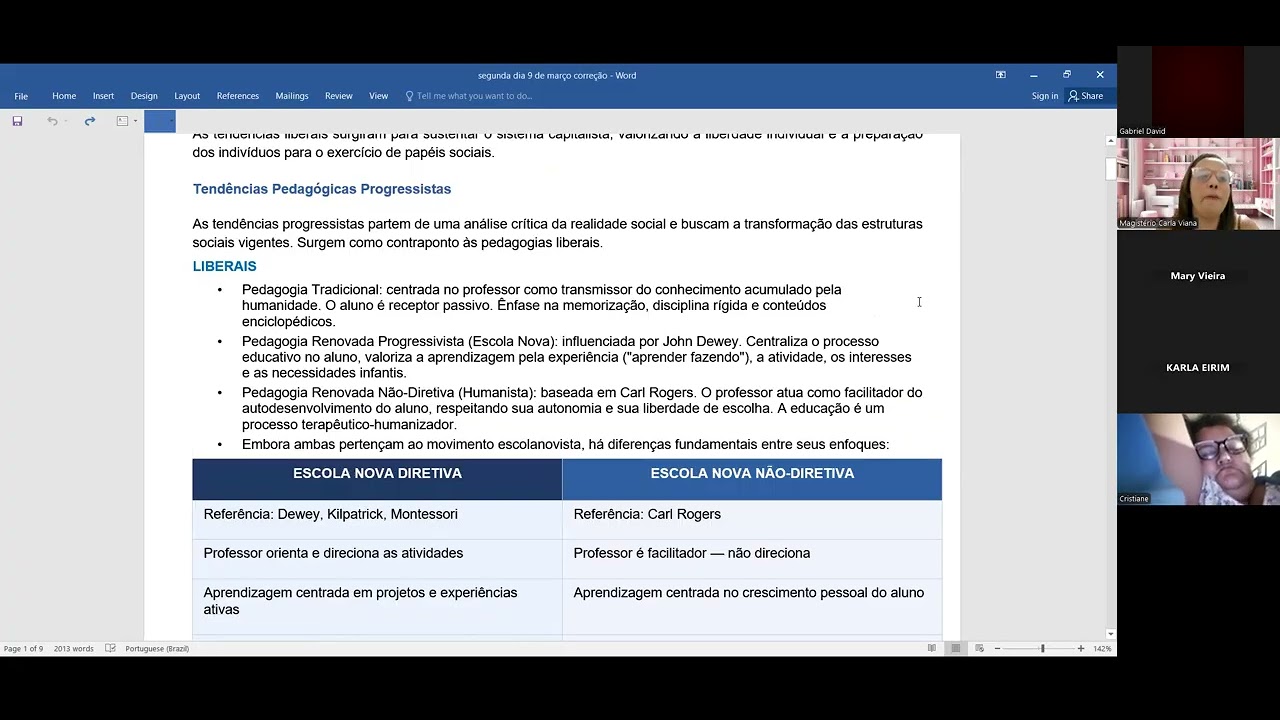Select Gabriel David participant video tile
Image resolution: width=1280 pixels, height=720 pixels.
(x=1198, y=92)
